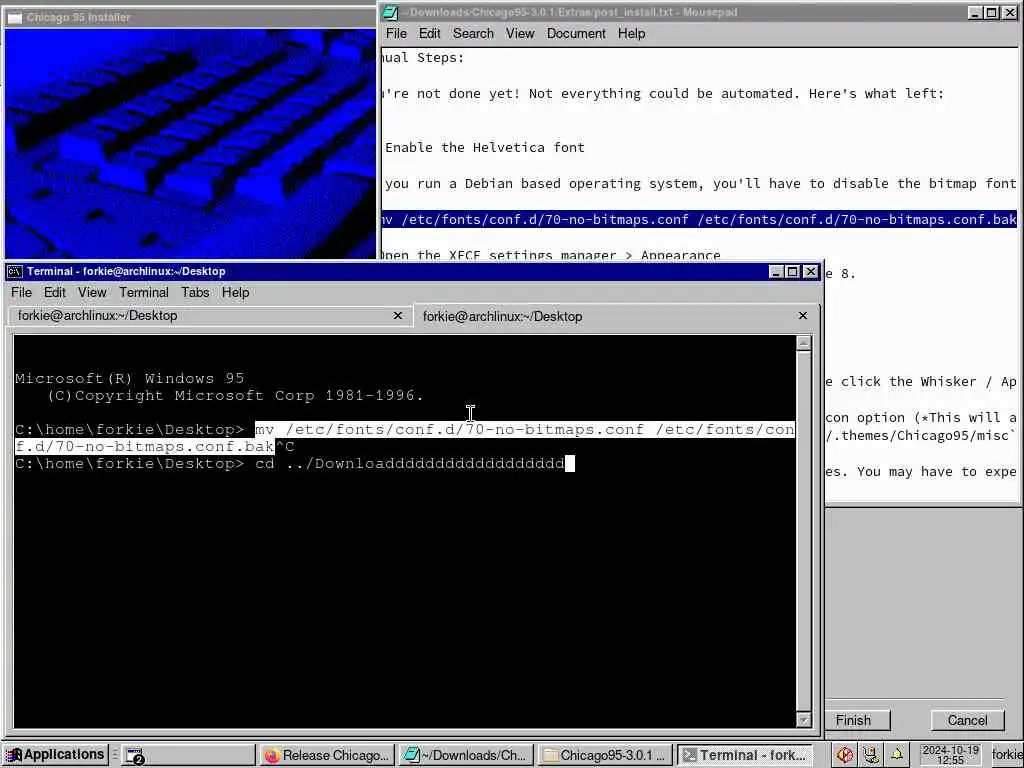The height and width of the screenshot is (768, 1024).
Task: Click the terminal scrollbar down arrow
Action: click(x=804, y=720)
